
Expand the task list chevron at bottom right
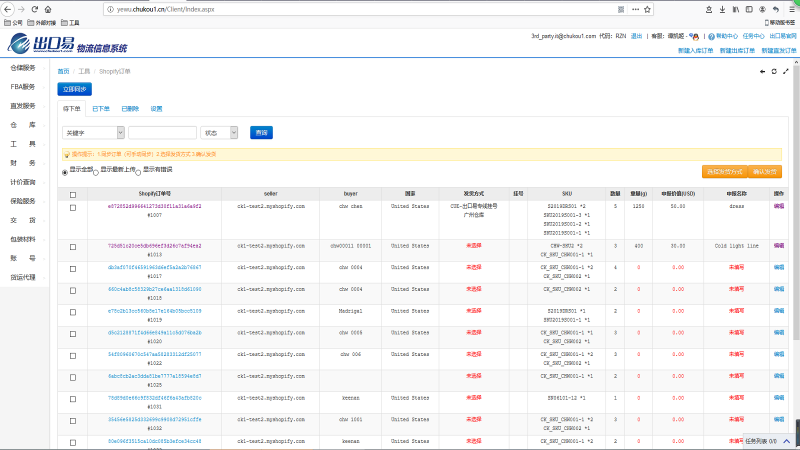tap(787, 441)
